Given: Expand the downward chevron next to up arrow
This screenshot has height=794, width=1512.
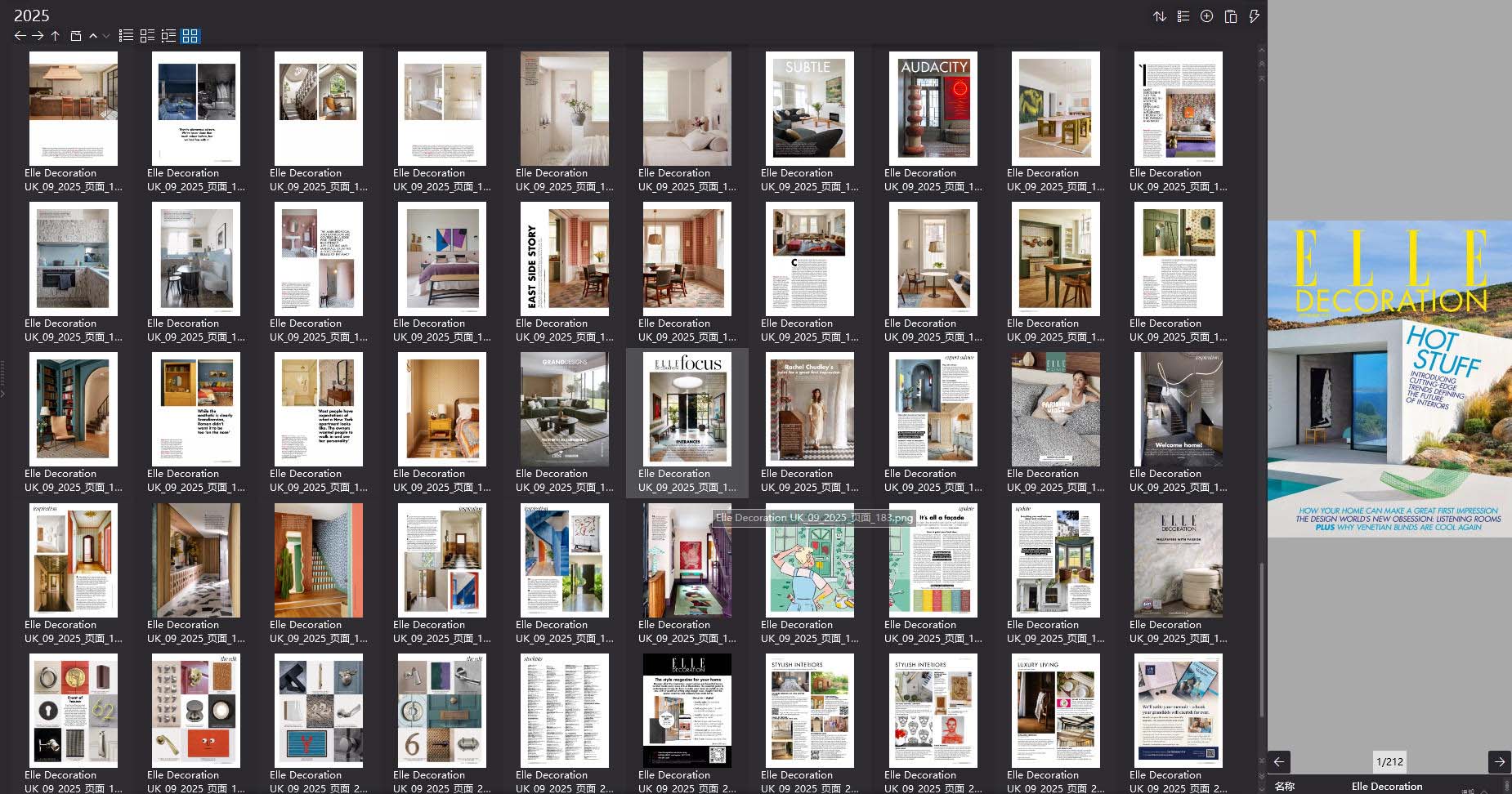Looking at the screenshot, I should [x=105, y=36].
